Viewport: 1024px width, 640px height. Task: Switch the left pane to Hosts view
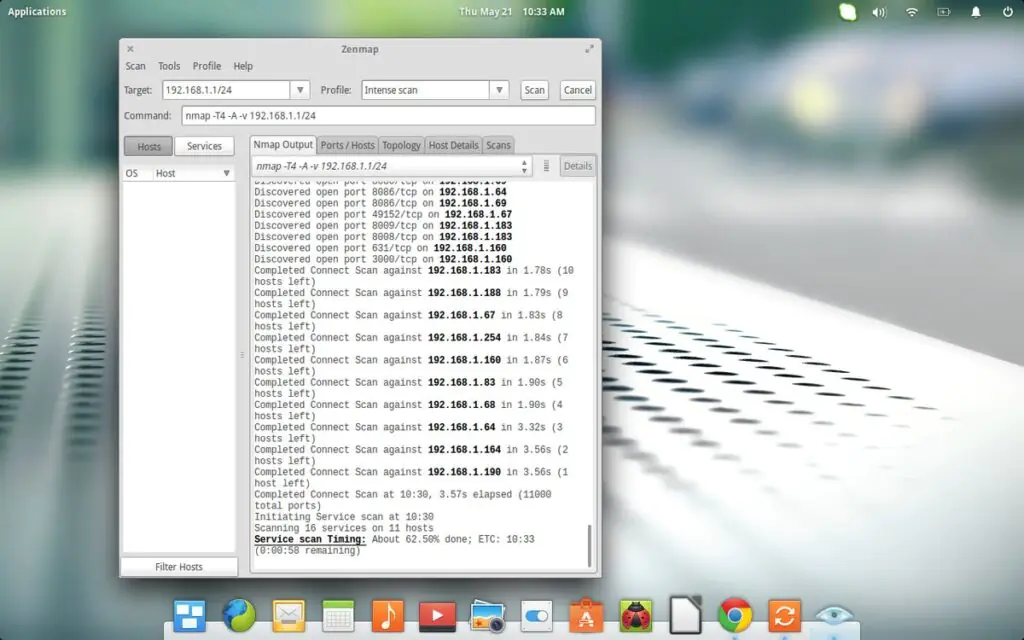(x=148, y=146)
